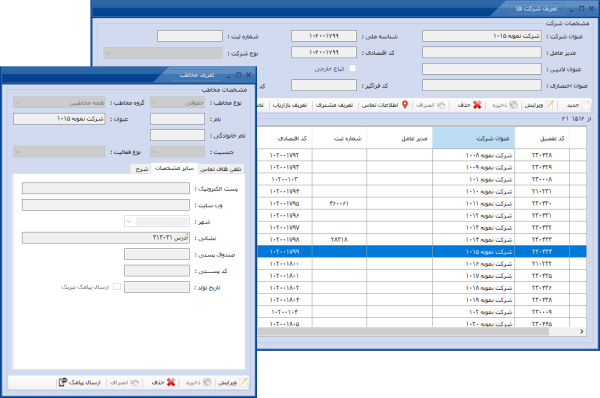Select row 'شرکت نمونه ۱۰۱۱' in company grid

(422, 203)
